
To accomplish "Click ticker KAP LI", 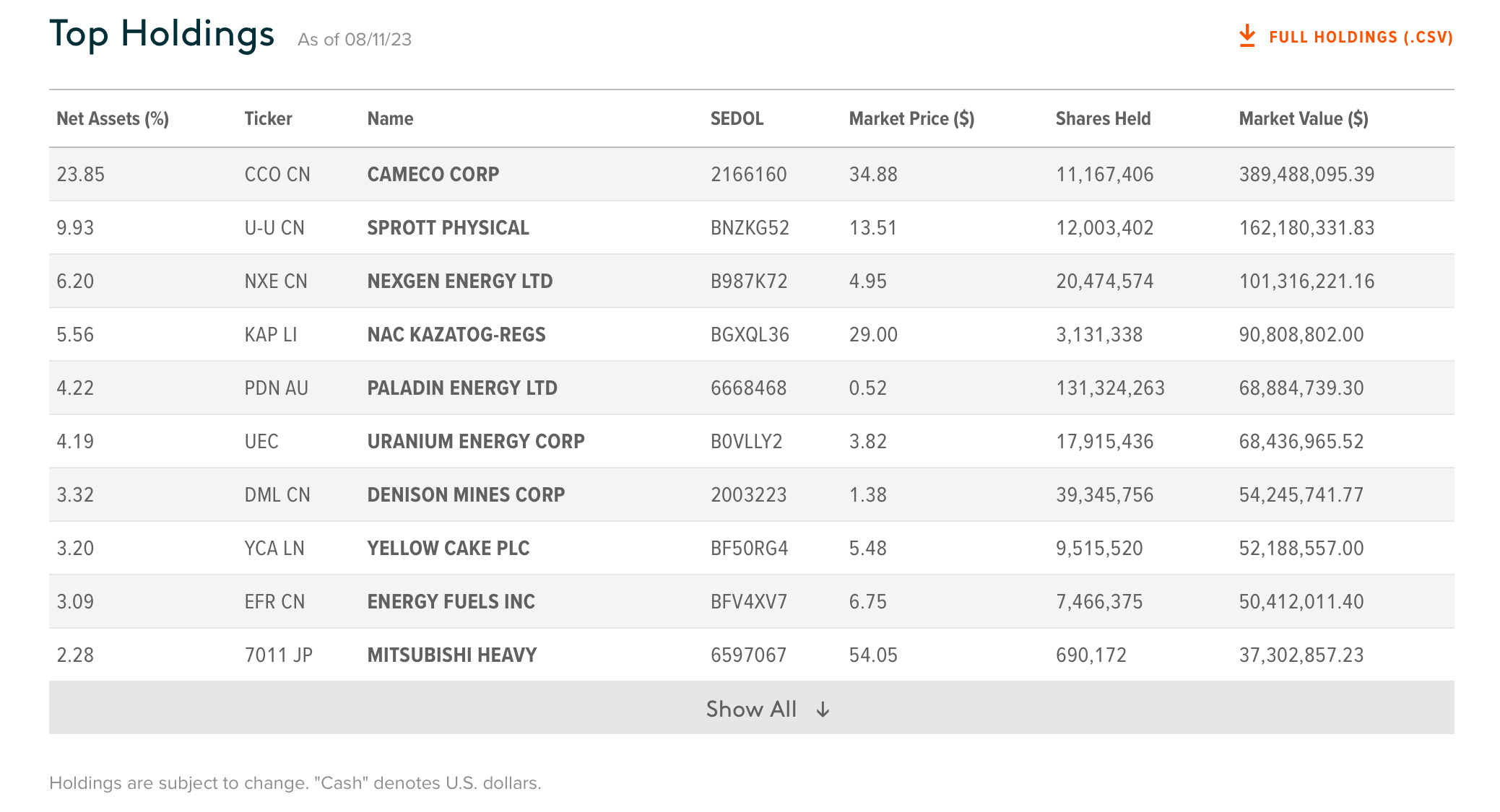I will [x=271, y=335].
